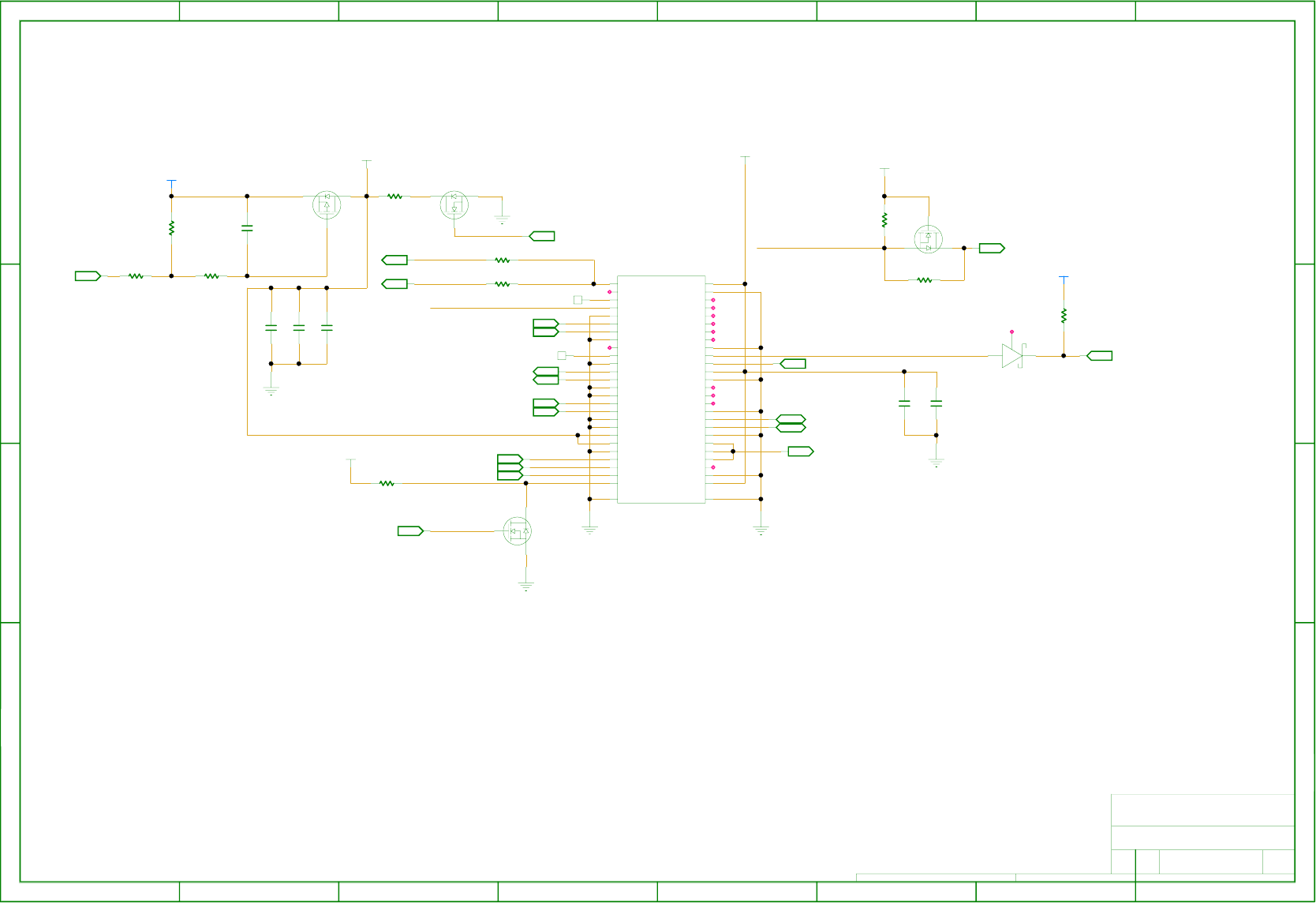Viewport: 1316px width, 903px height.
Task: Select the vertical resistor in the top-right MOSFET circuit
Action: pos(884,220)
